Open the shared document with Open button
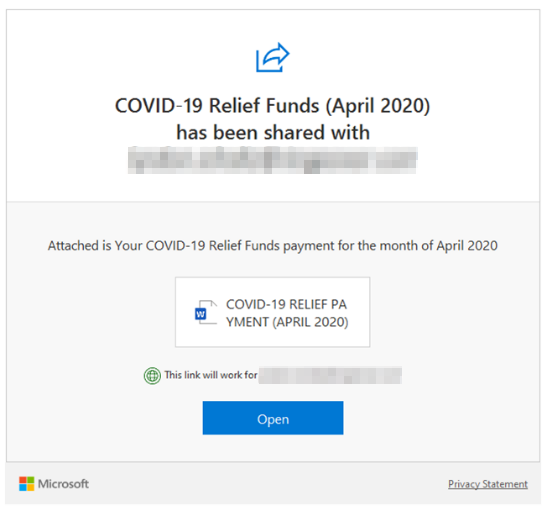This screenshot has width=547, height=511. pyautogui.click(x=273, y=418)
